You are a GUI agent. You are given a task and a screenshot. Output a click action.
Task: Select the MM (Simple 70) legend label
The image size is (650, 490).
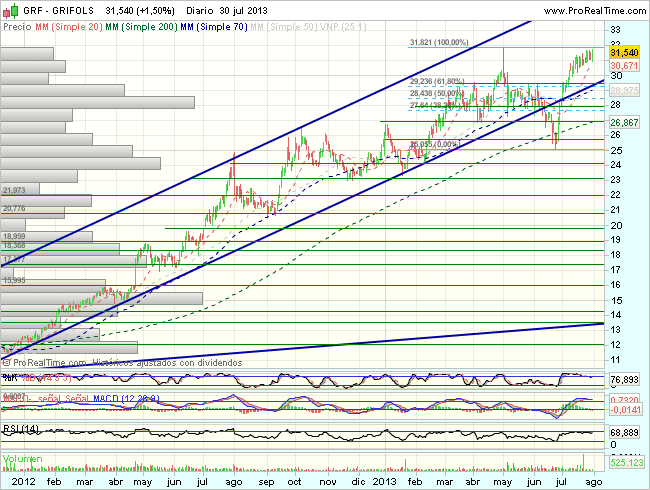pyautogui.click(x=215, y=28)
